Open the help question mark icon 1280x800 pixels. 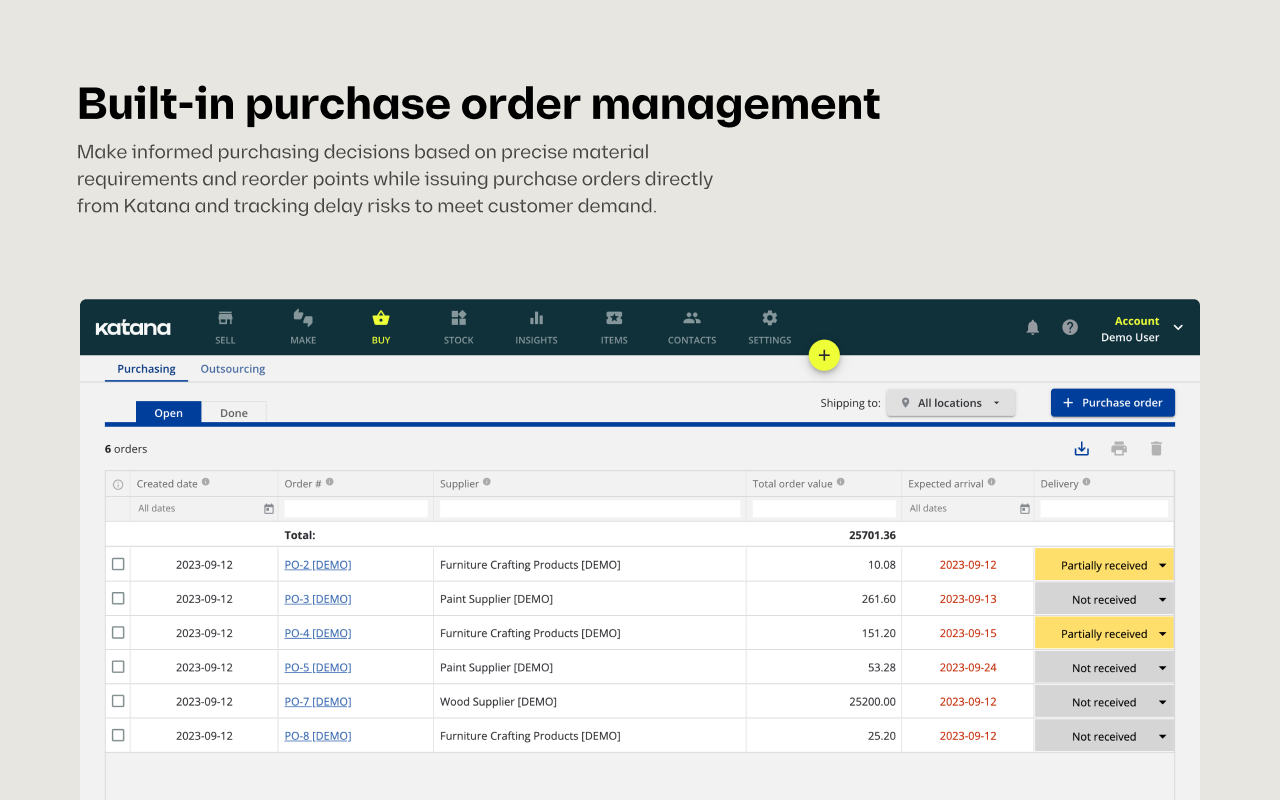pos(1070,327)
